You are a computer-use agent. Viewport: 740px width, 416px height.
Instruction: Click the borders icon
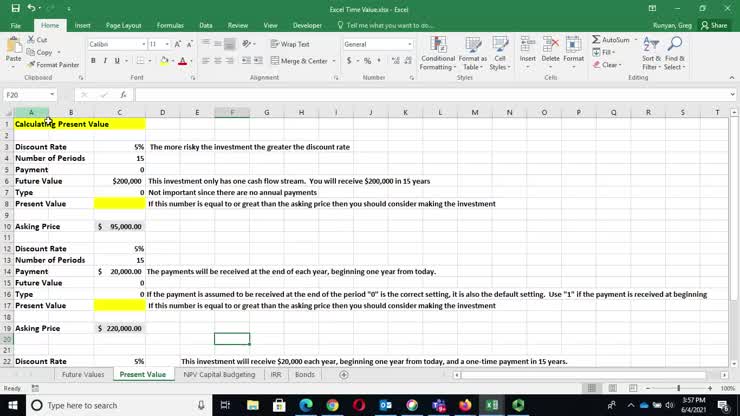click(x=140, y=61)
